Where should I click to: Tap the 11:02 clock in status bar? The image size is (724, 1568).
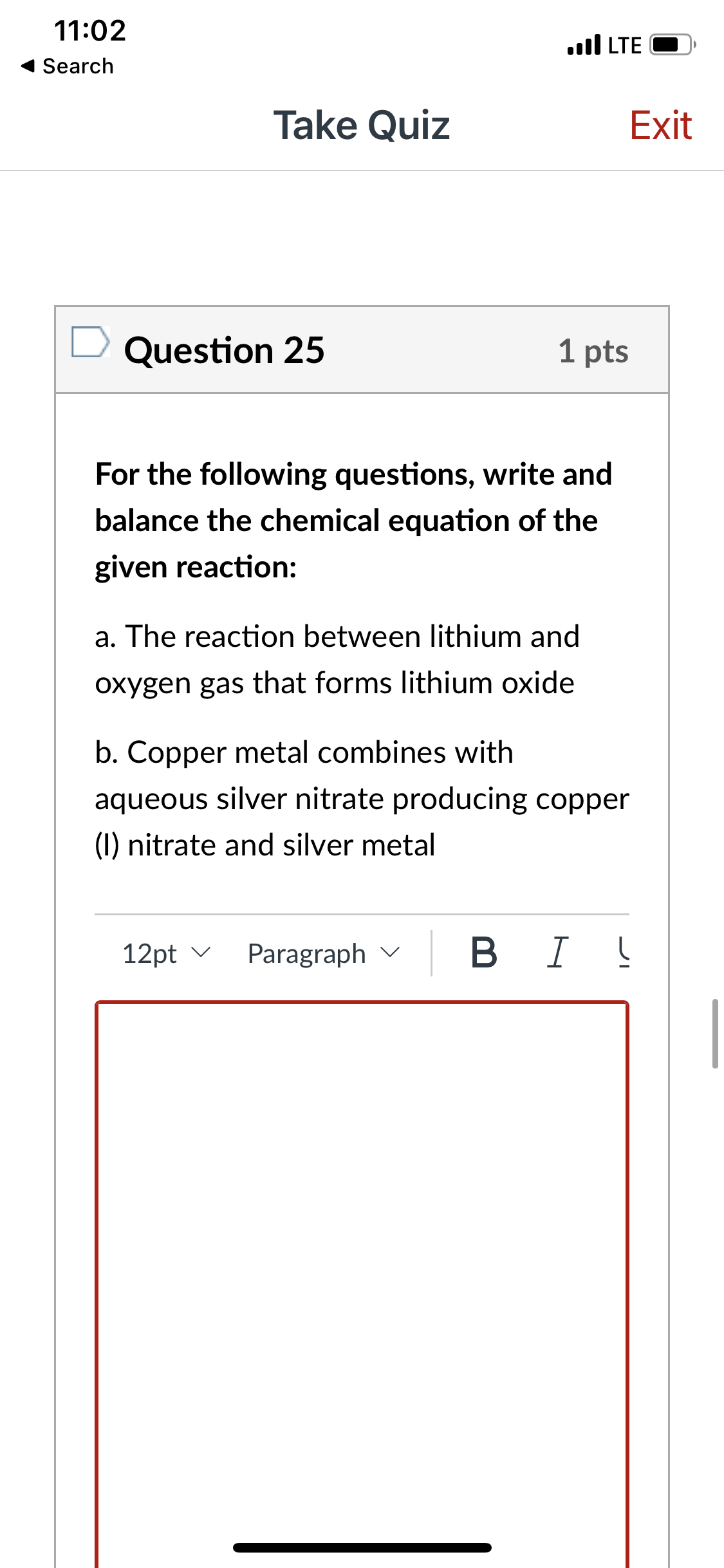[90, 30]
